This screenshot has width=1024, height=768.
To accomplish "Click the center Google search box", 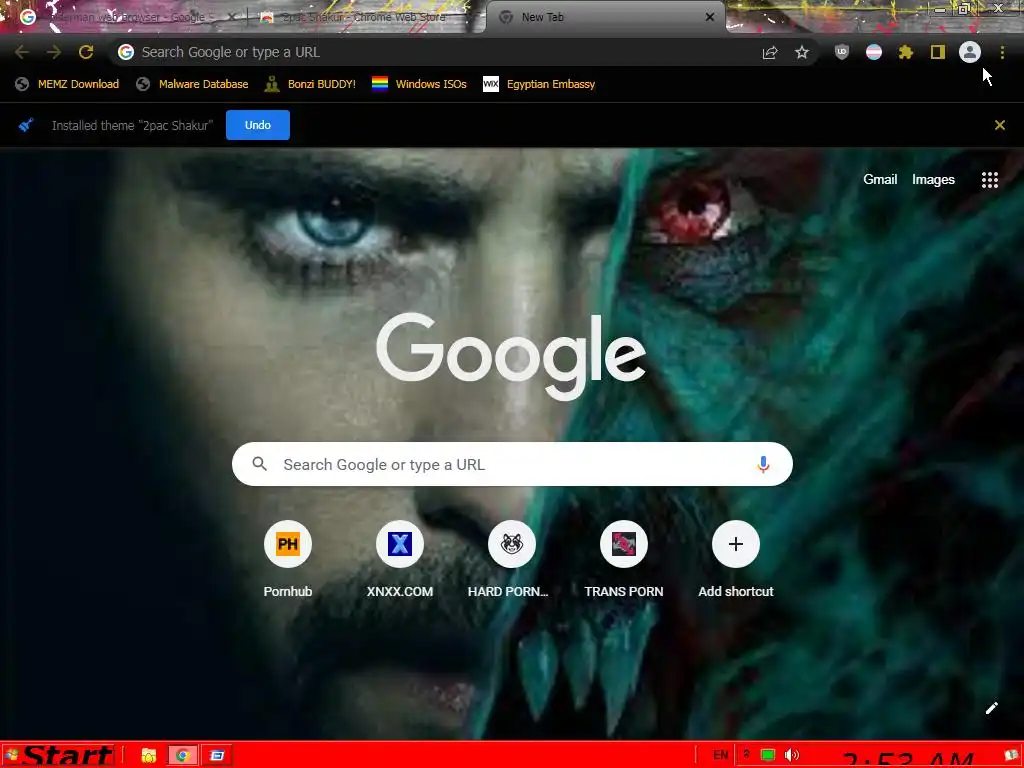I will point(512,464).
